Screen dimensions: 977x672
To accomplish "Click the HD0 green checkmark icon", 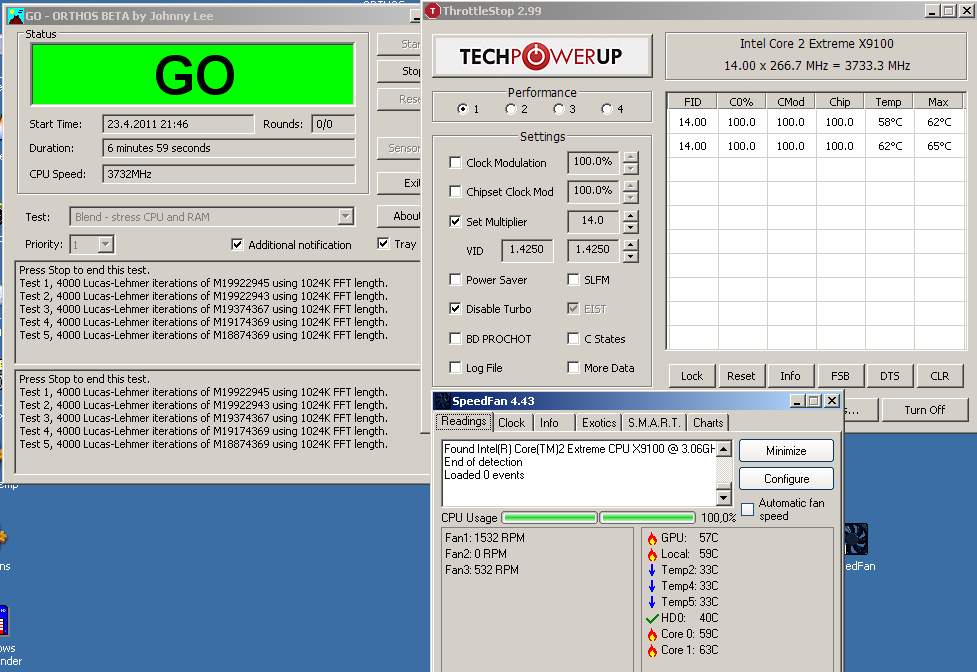I will [652, 618].
